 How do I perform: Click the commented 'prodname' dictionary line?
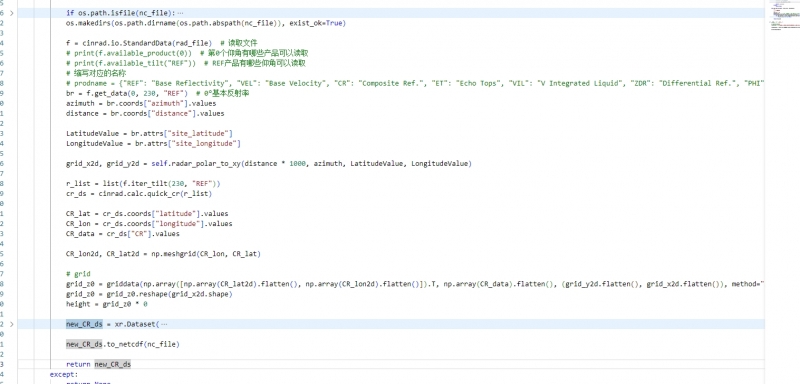(414, 83)
